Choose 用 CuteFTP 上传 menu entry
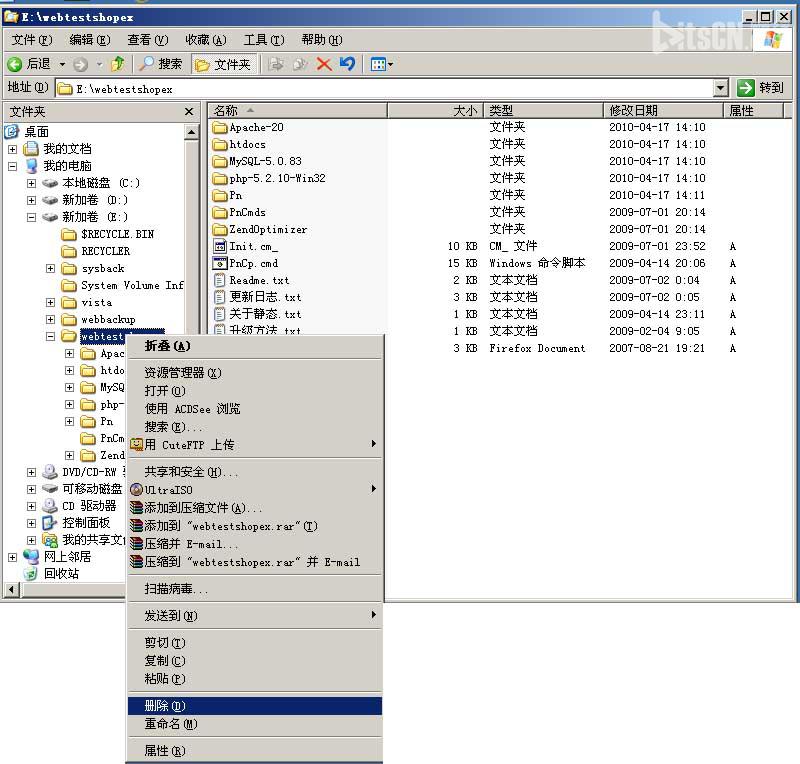 pyautogui.click(x=255, y=445)
